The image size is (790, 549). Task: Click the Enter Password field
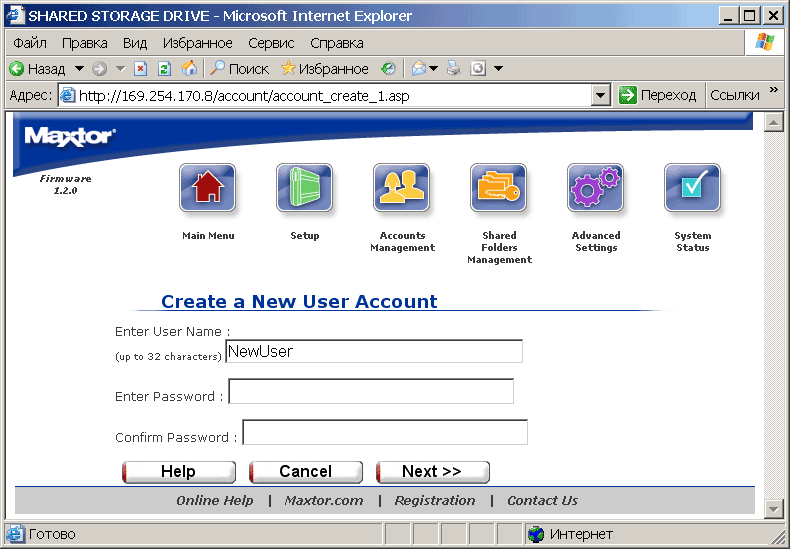coord(371,391)
